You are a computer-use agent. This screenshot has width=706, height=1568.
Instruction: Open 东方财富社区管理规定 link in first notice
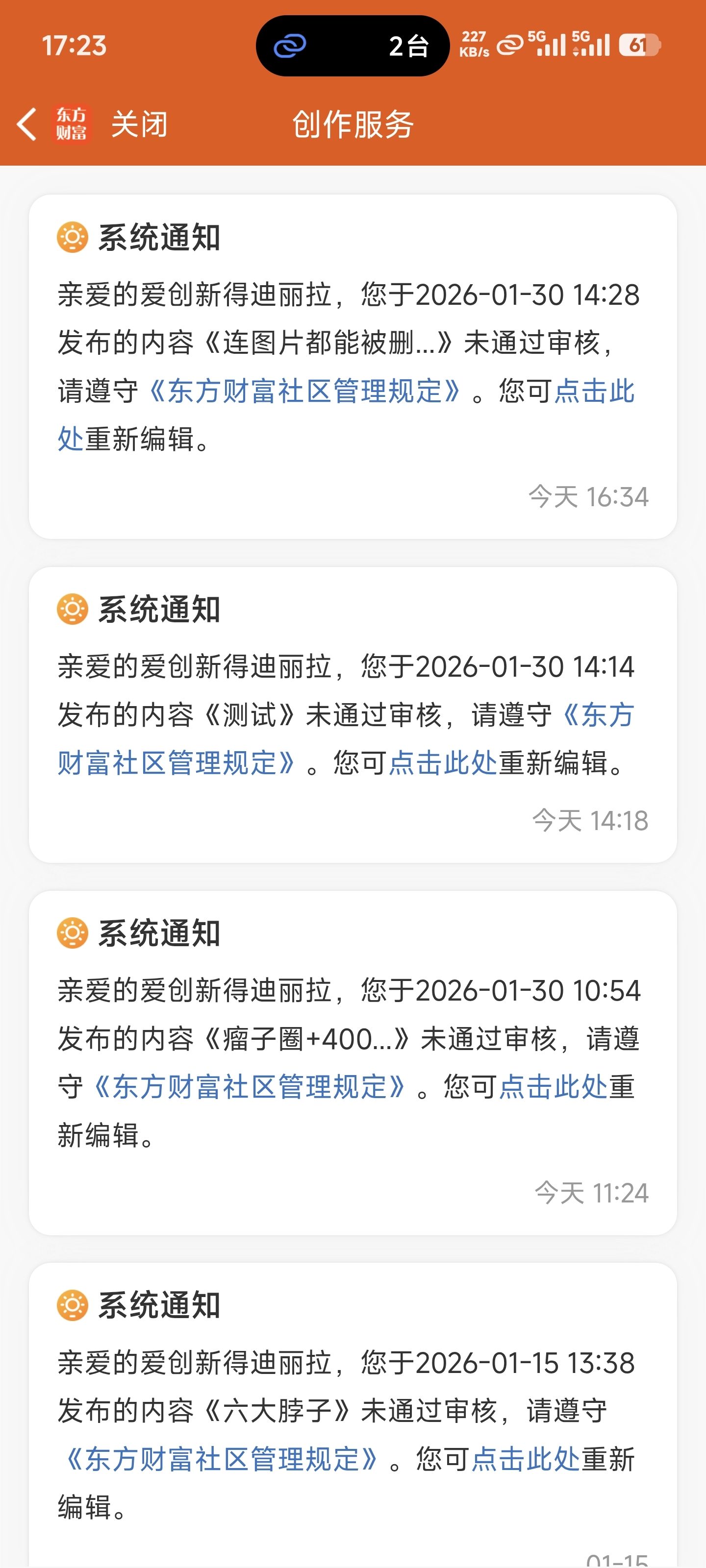[x=304, y=391]
